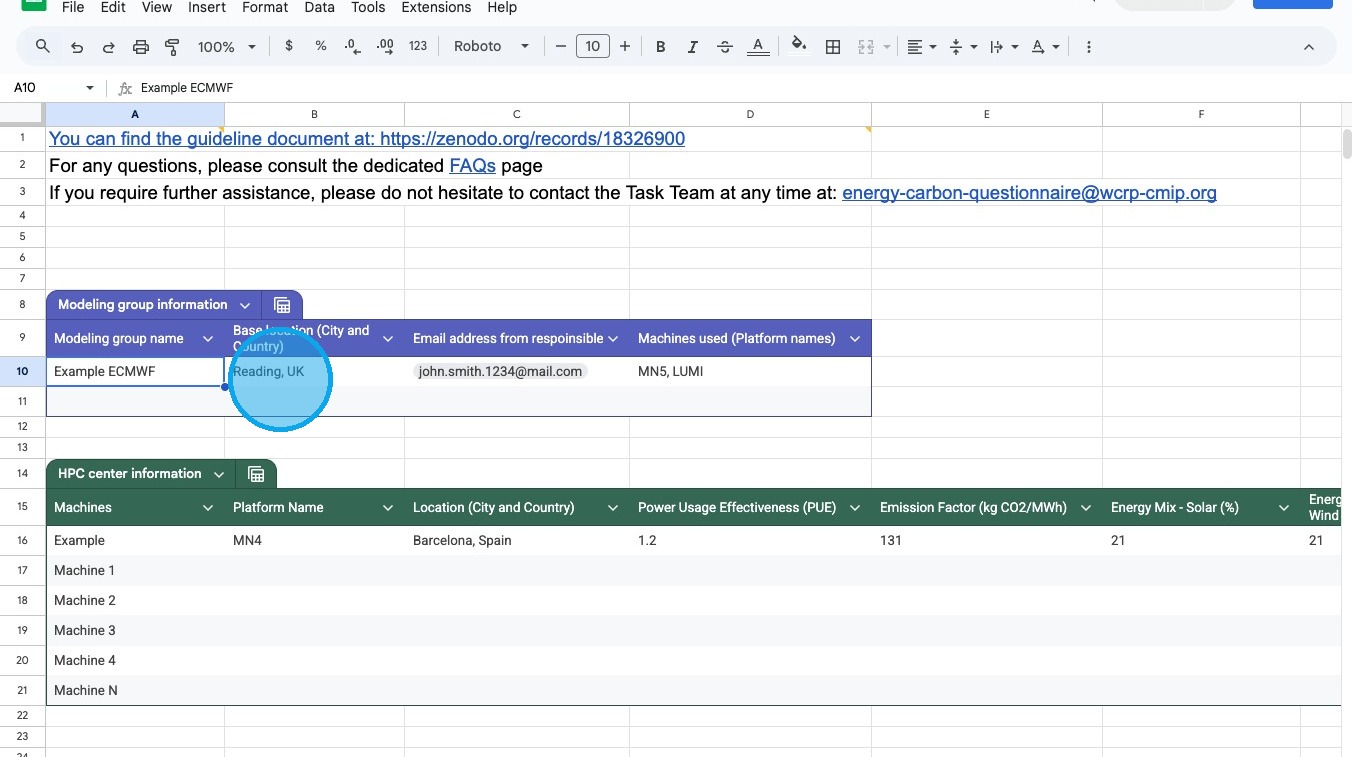
Task: Select the paint format roller icon
Action: [172, 47]
